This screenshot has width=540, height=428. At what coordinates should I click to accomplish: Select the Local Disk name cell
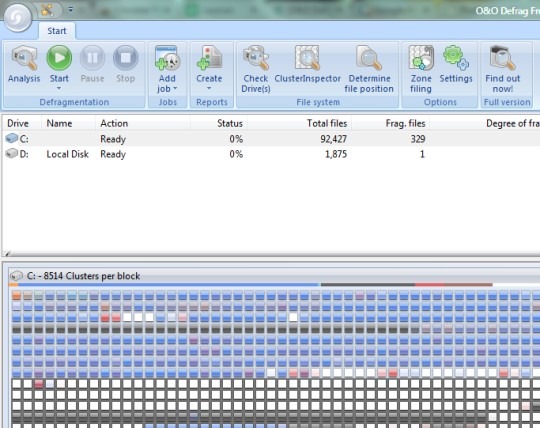pos(68,154)
